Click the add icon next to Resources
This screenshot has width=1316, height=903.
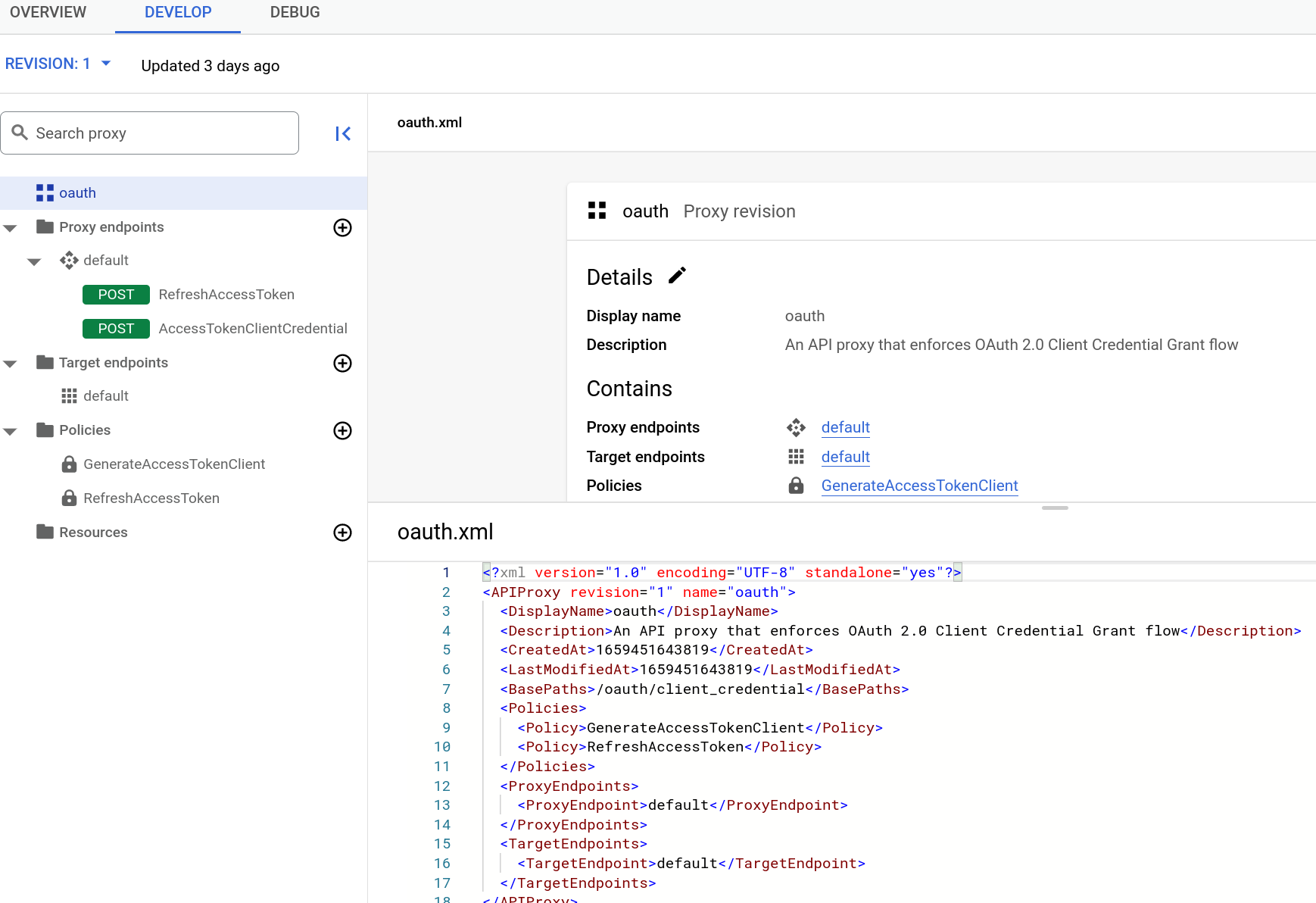(x=342, y=533)
